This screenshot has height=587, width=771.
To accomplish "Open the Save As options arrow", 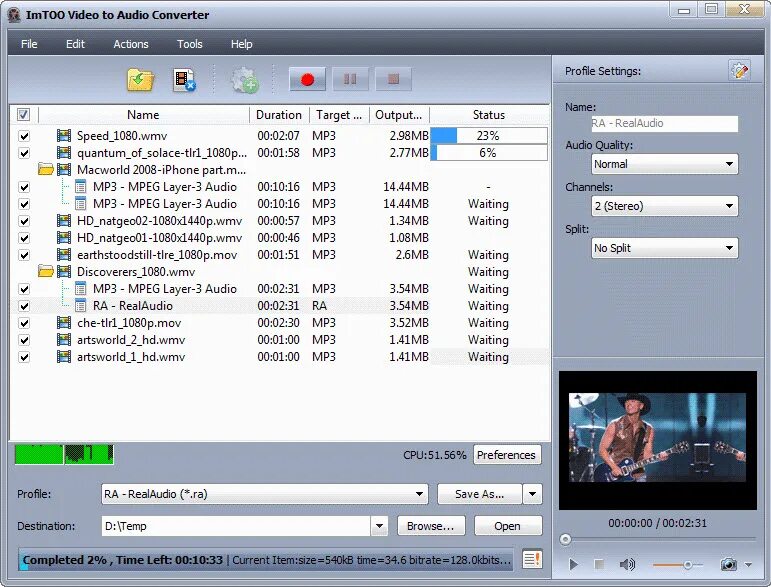I will pyautogui.click(x=533, y=494).
